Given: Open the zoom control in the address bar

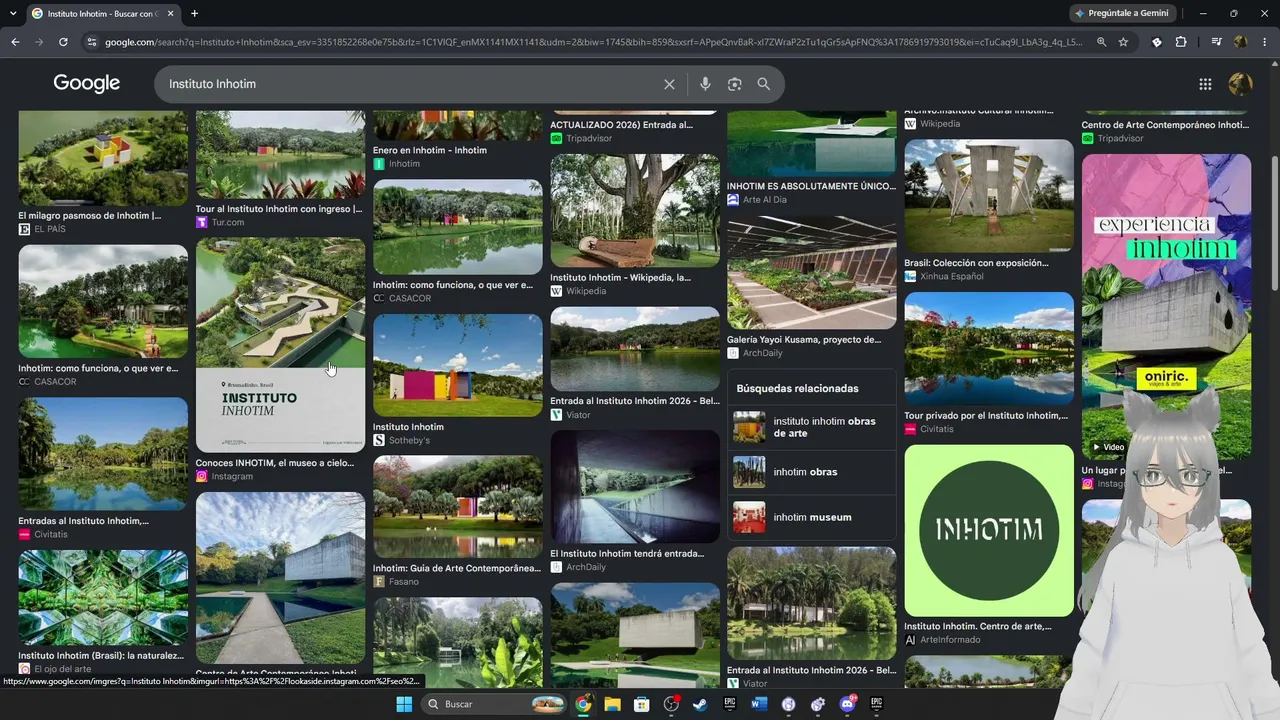Looking at the screenshot, I should point(1101,42).
